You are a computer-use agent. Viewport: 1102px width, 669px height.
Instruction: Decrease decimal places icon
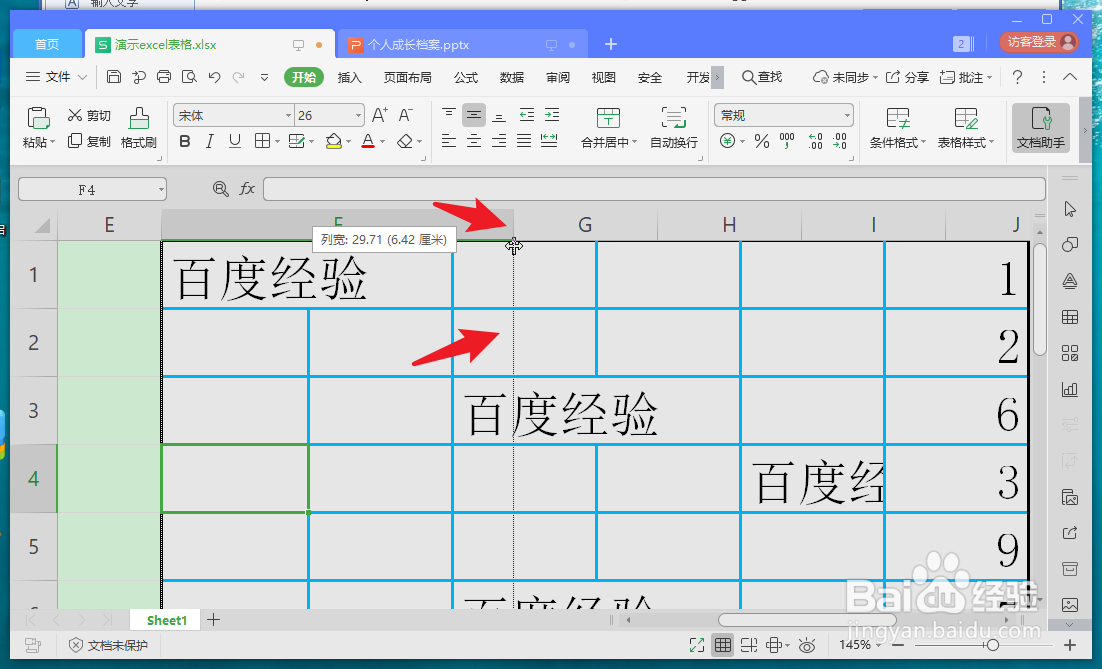(x=840, y=141)
